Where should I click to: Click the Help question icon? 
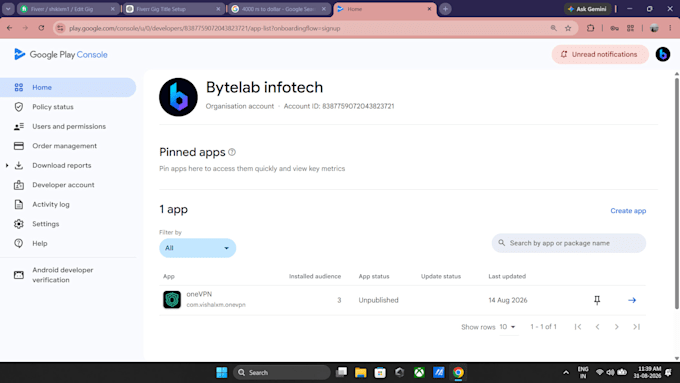click(x=19, y=243)
